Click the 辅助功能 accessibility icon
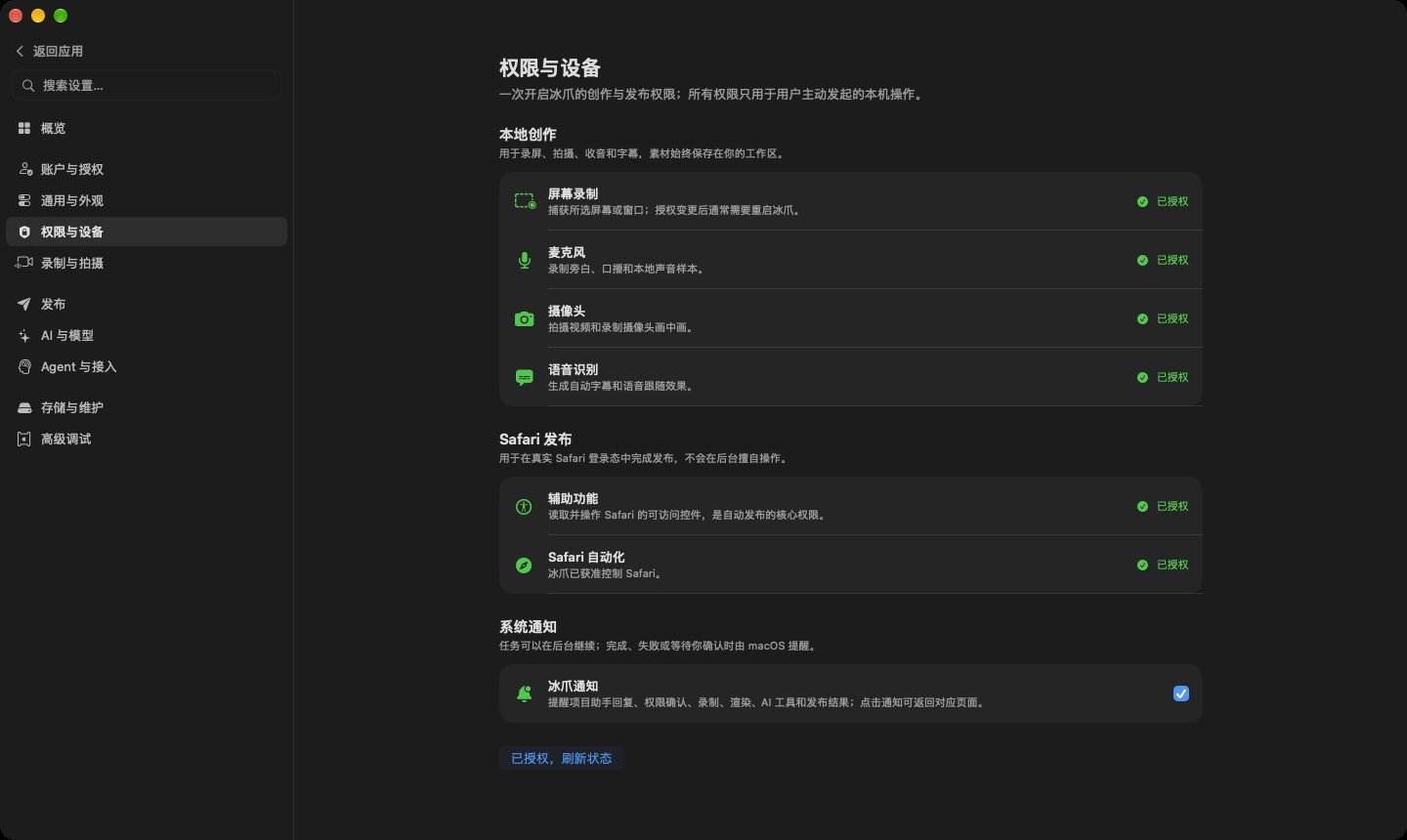This screenshot has height=840, width=1407. (525, 506)
